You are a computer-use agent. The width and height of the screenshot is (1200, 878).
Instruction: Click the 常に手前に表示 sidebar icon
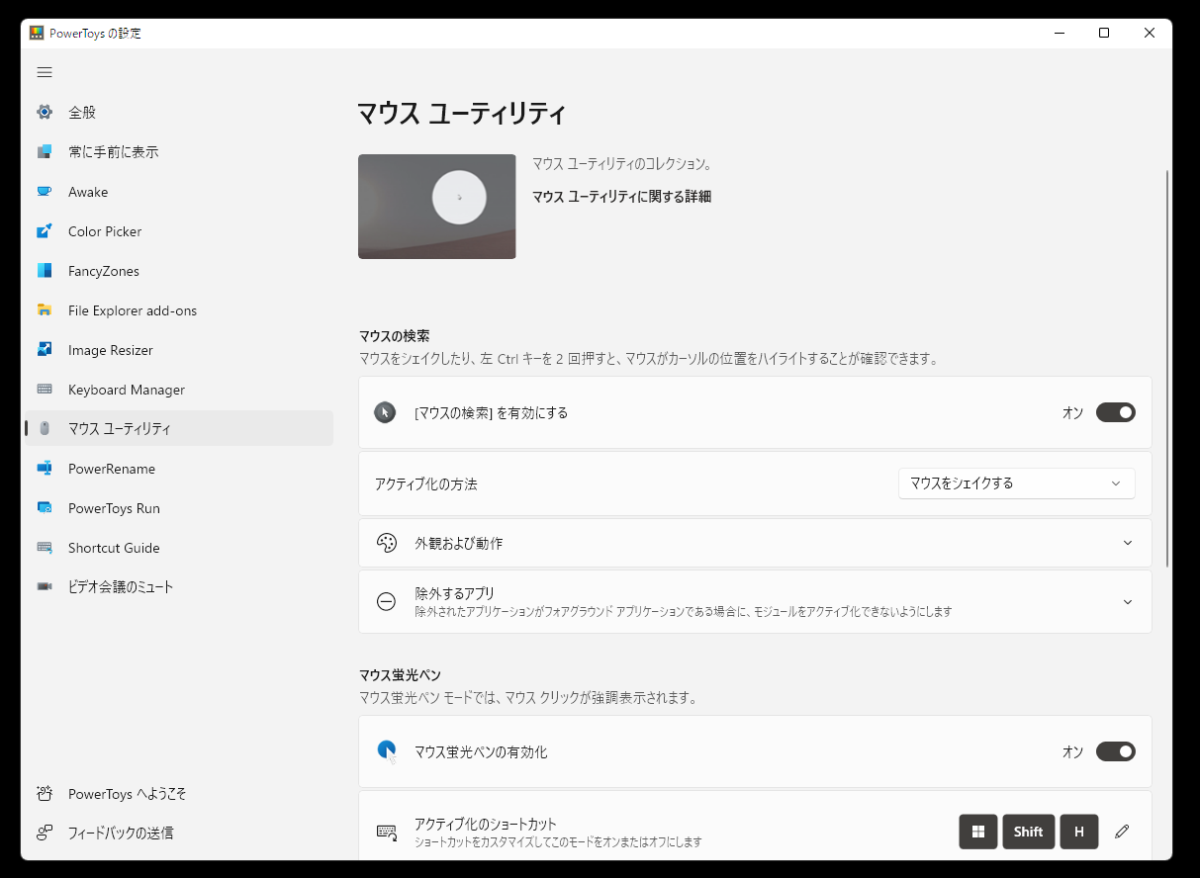[x=44, y=152]
